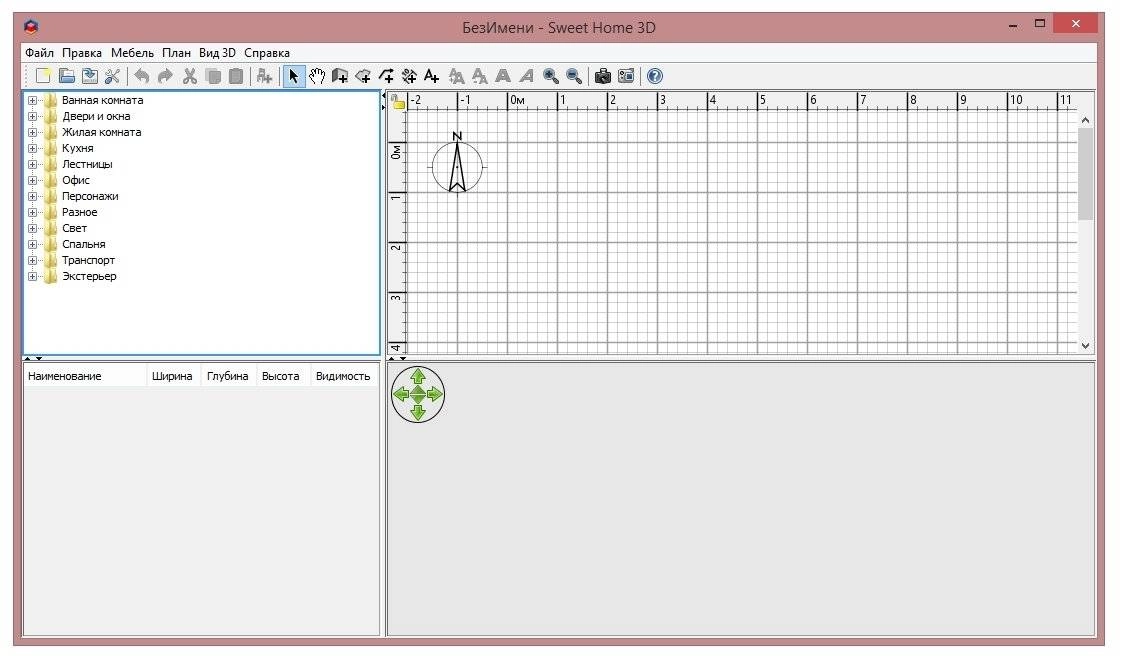The height and width of the screenshot is (665, 1122).
Task: Select the Add text tool
Action: (431, 76)
